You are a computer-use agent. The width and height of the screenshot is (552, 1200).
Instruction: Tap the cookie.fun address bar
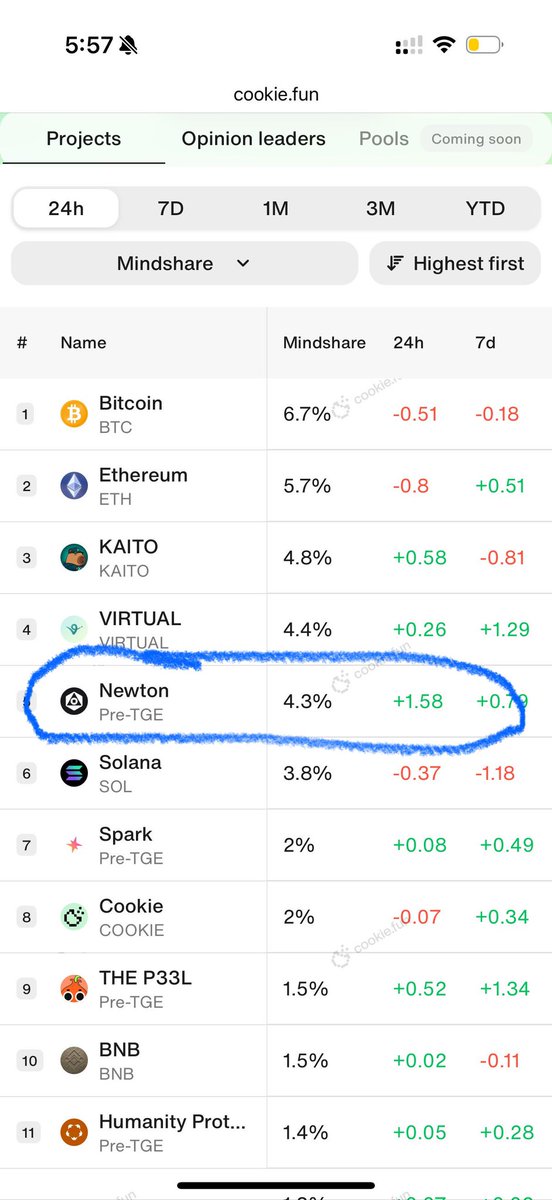276,93
